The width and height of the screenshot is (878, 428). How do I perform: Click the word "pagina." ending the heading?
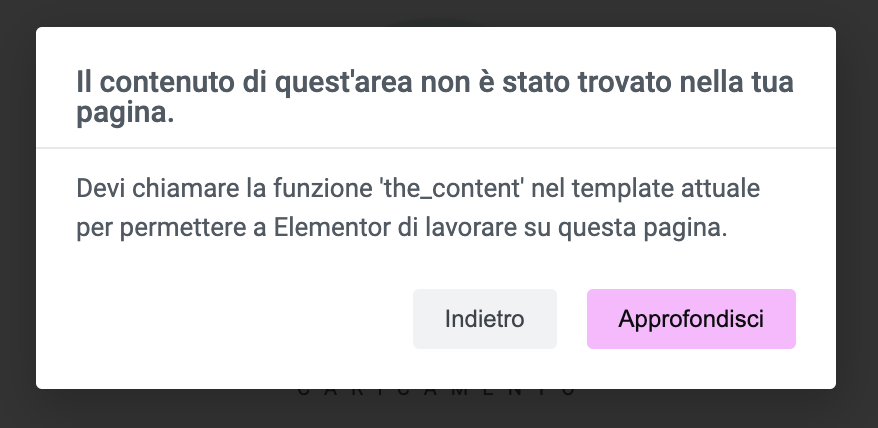pyautogui.click(x=125, y=114)
